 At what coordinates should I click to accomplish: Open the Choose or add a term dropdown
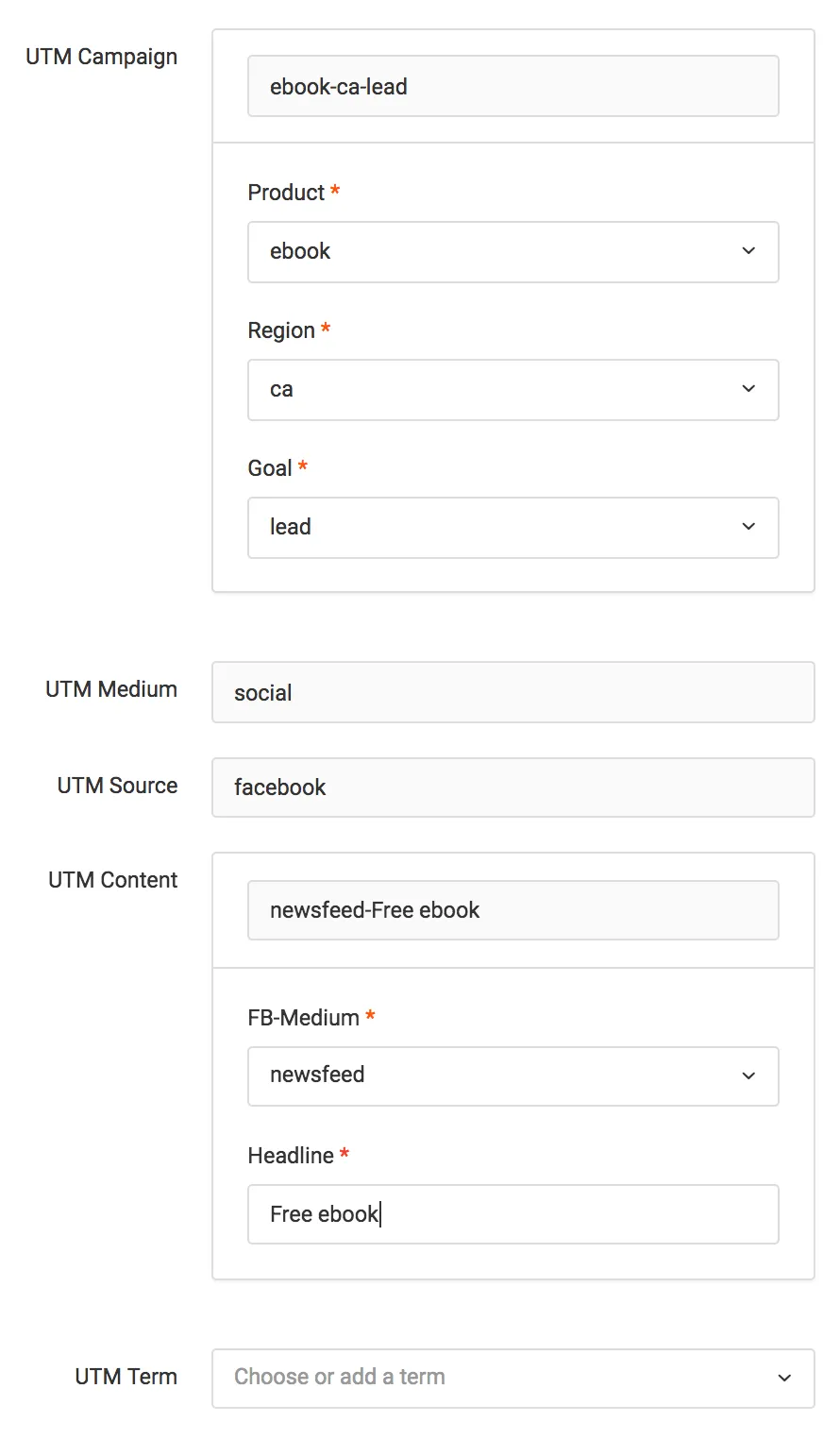512,1377
